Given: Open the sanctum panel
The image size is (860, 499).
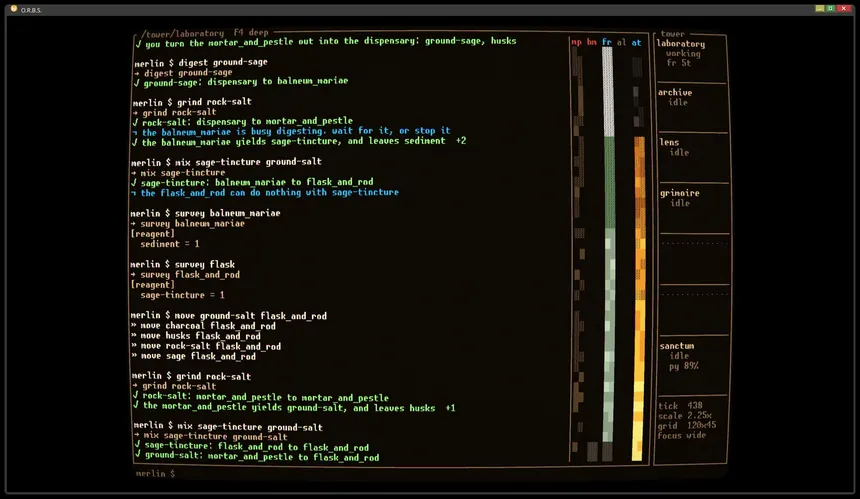Looking at the screenshot, I should click(694, 365).
